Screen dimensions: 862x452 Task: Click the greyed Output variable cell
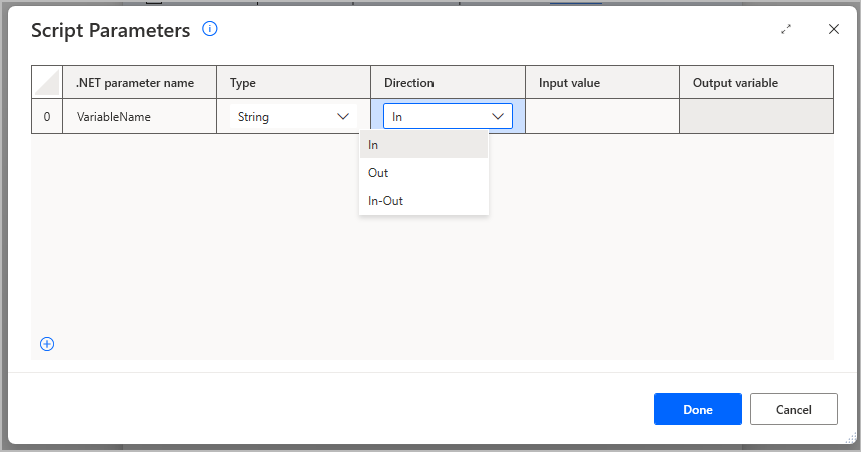pyautogui.click(x=756, y=117)
